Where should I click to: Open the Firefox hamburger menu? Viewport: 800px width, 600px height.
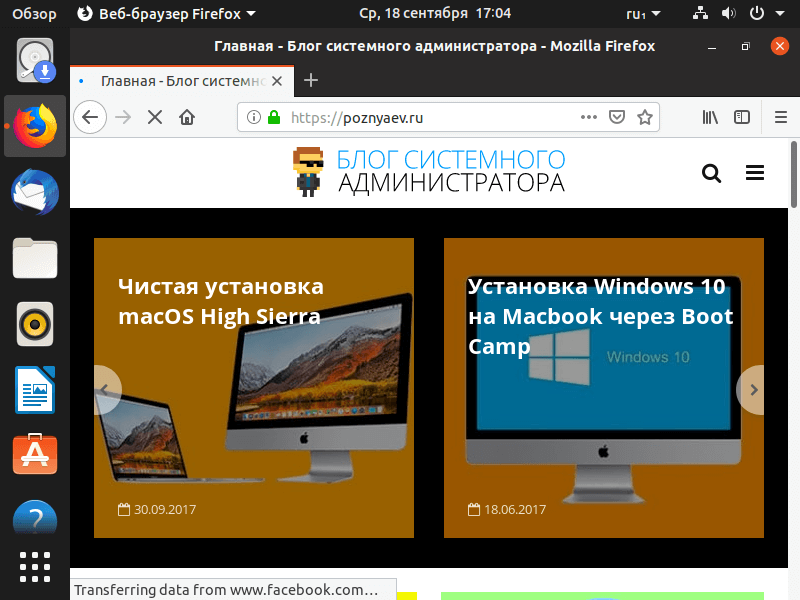(x=781, y=117)
